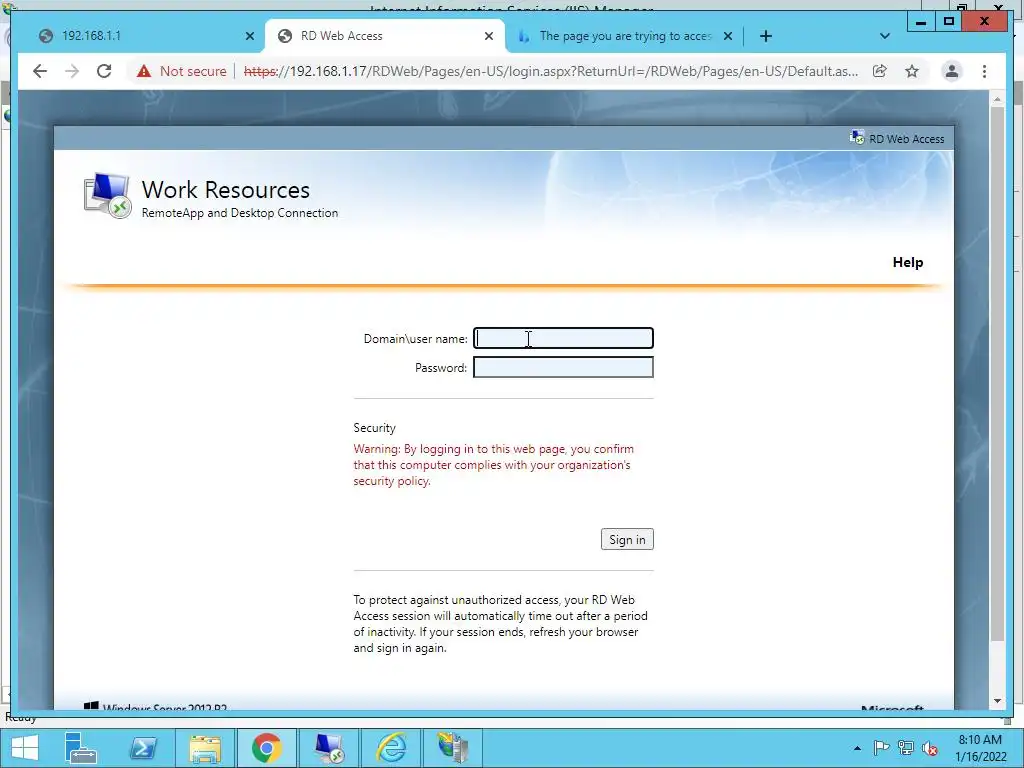Image resolution: width=1024 pixels, height=768 pixels.
Task: Click the 'Security' section label
Action: tap(374, 428)
